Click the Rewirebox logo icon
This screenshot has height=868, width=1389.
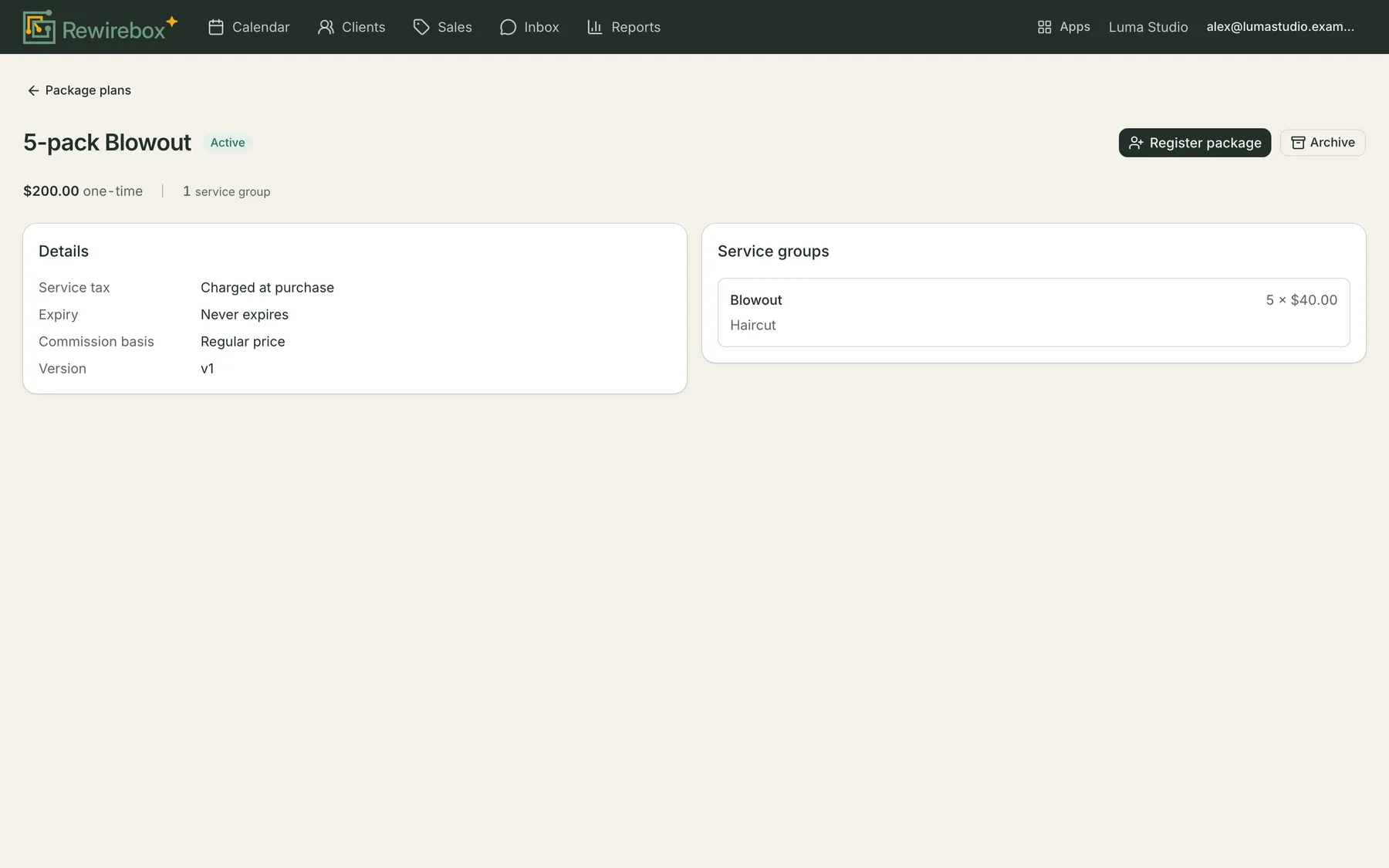39,27
